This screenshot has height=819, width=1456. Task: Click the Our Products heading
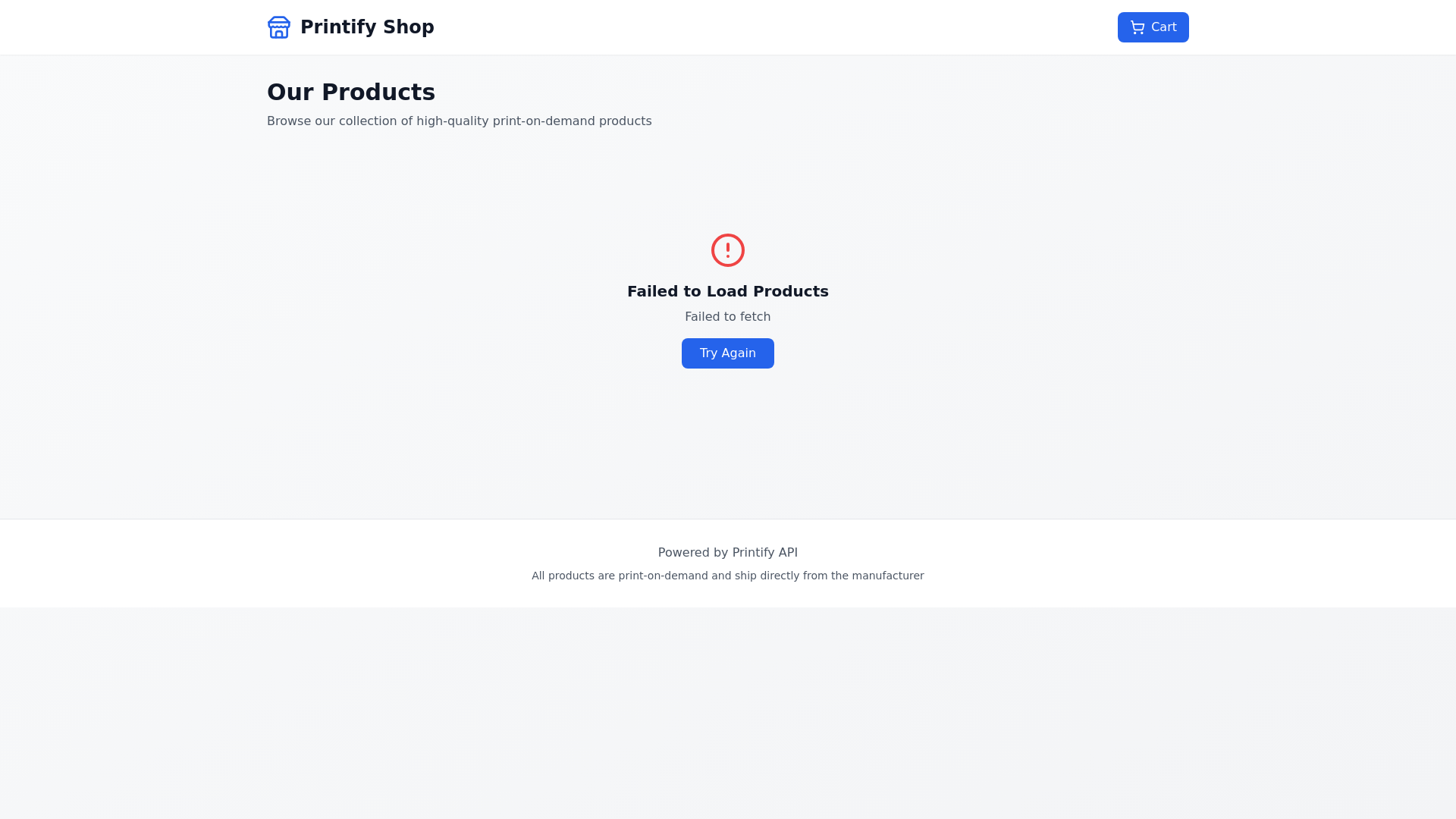(x=351, y=93)
